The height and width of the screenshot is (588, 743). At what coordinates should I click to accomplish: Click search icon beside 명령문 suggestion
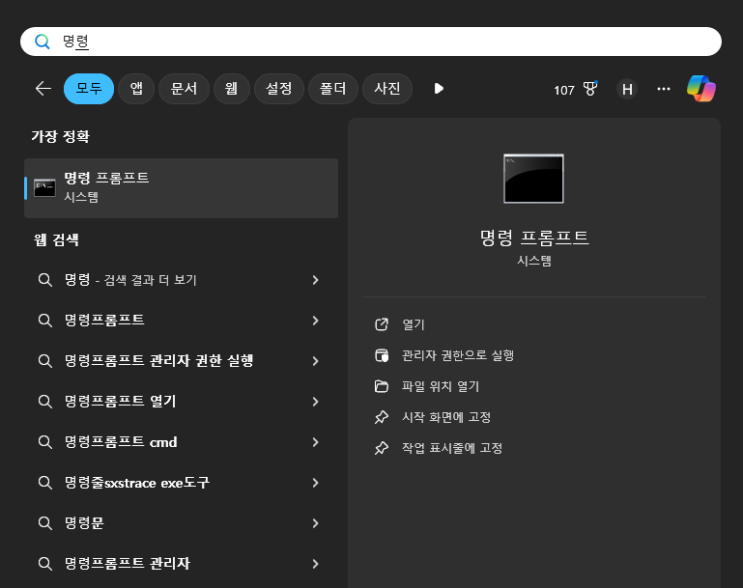point(45,524)
